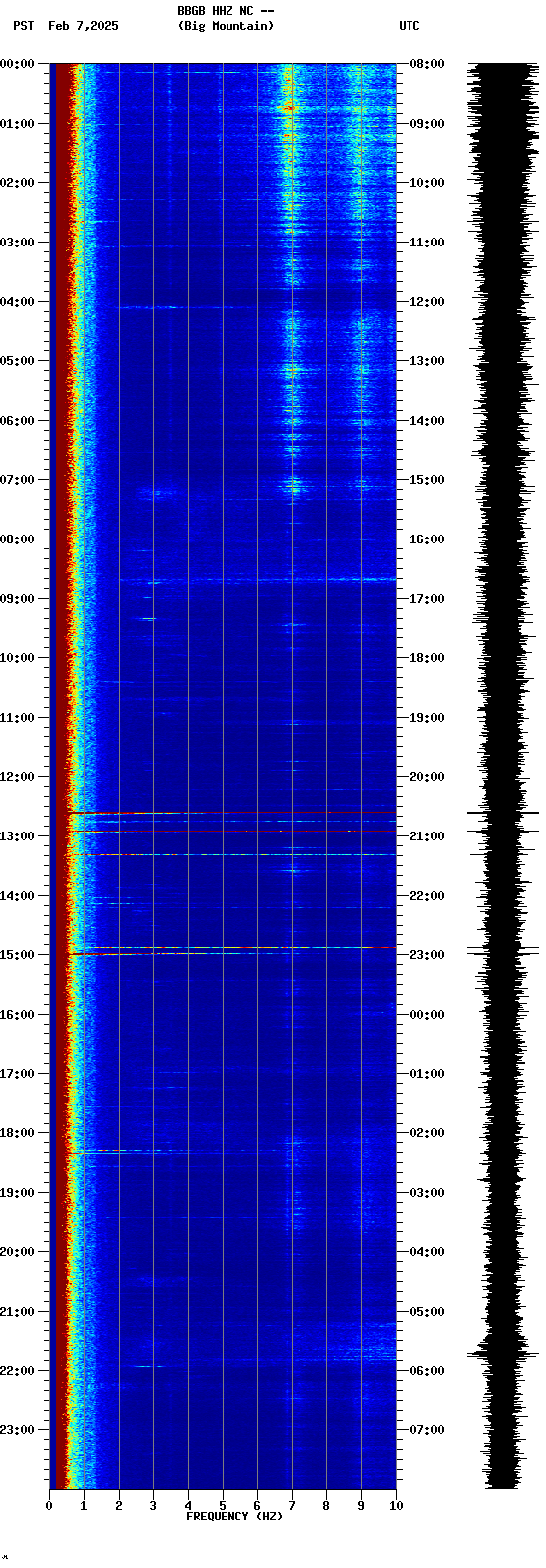This screenshot has width=546, height=1568.
Task: Click the frequency axis tick '0'
Action: point(49,1506)
